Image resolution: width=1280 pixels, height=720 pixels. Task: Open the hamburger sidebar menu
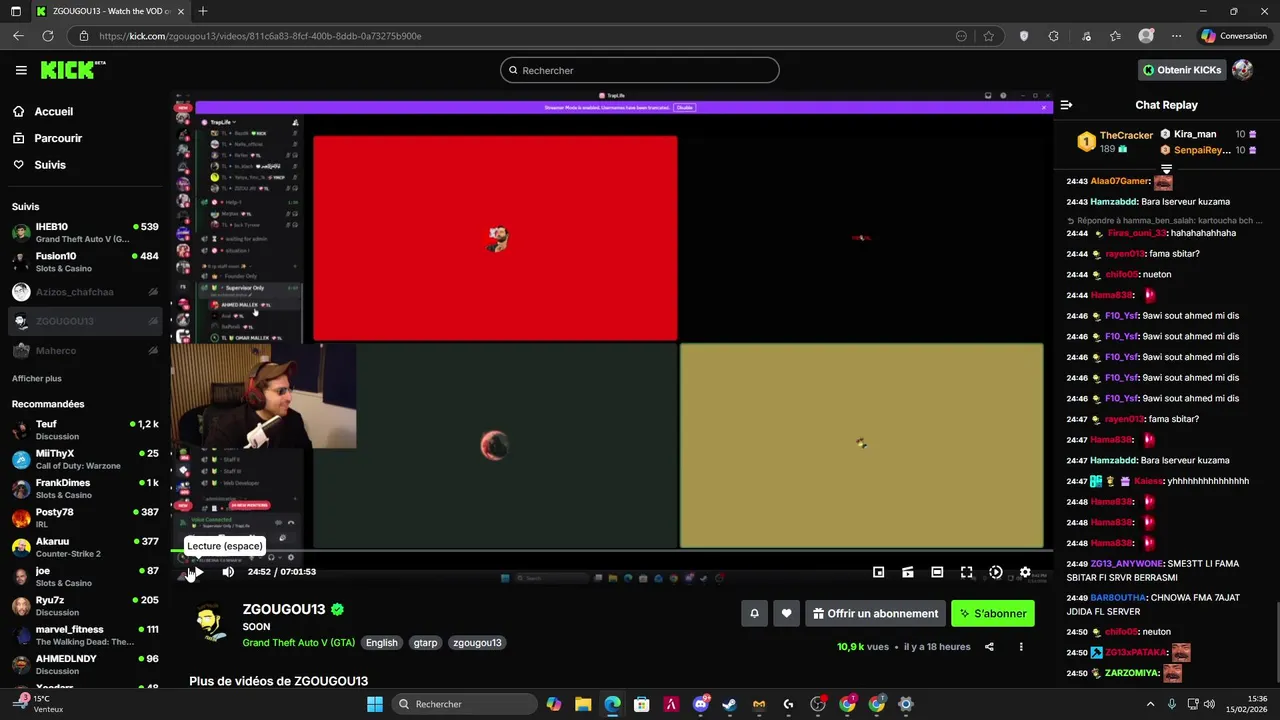point(21,70)
